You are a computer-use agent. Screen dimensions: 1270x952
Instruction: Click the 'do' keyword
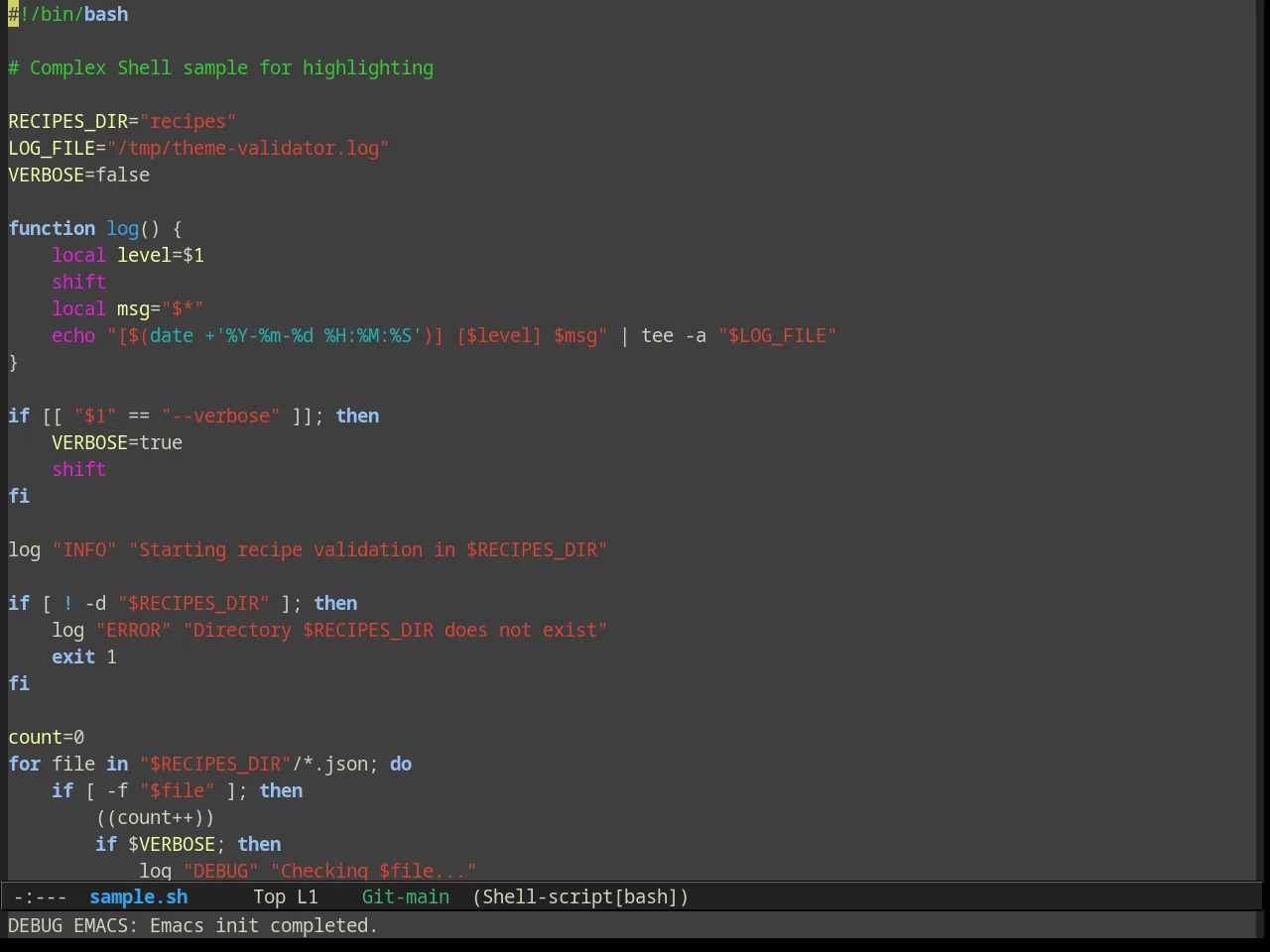401,764
